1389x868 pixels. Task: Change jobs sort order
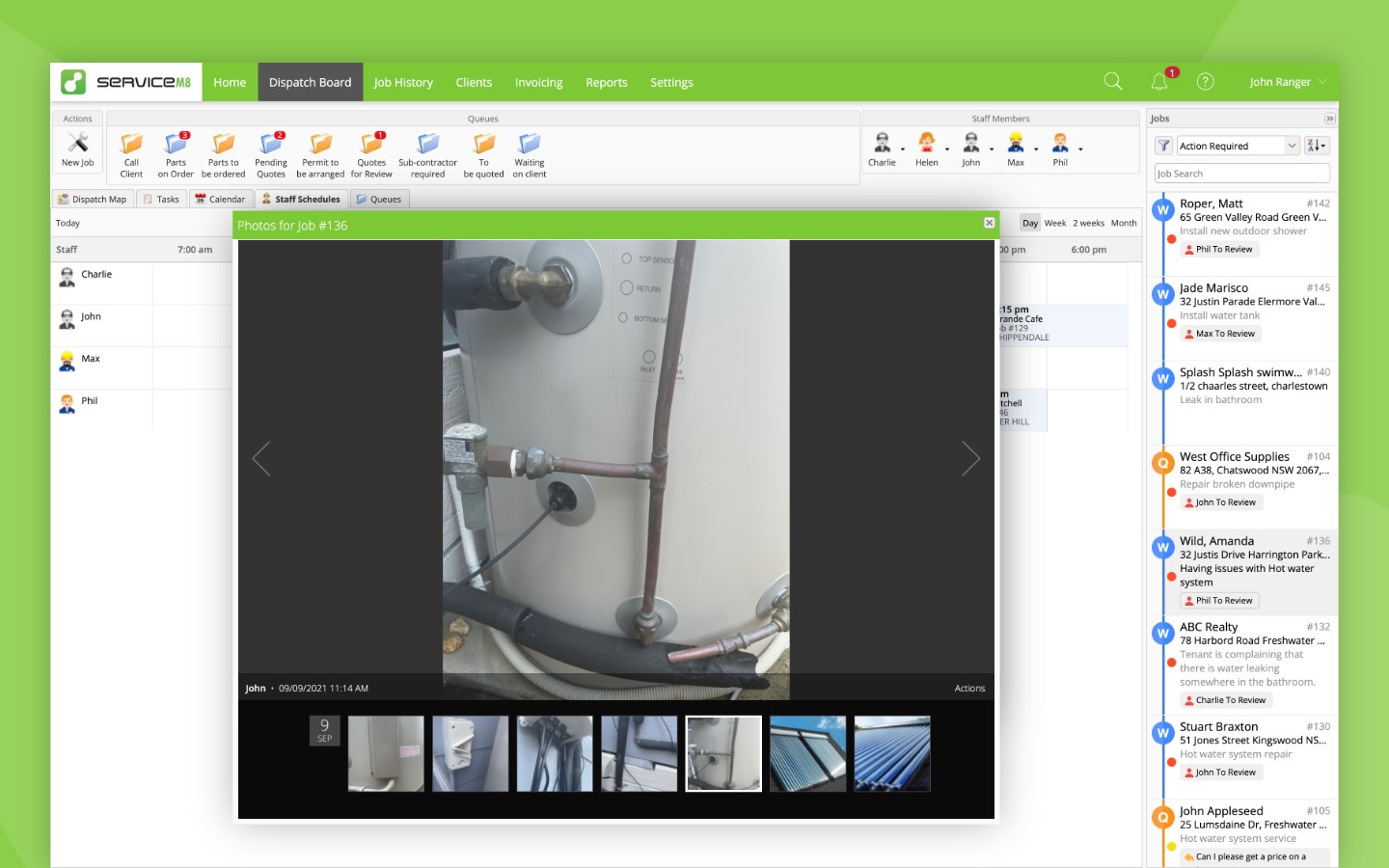point(1317,146)
